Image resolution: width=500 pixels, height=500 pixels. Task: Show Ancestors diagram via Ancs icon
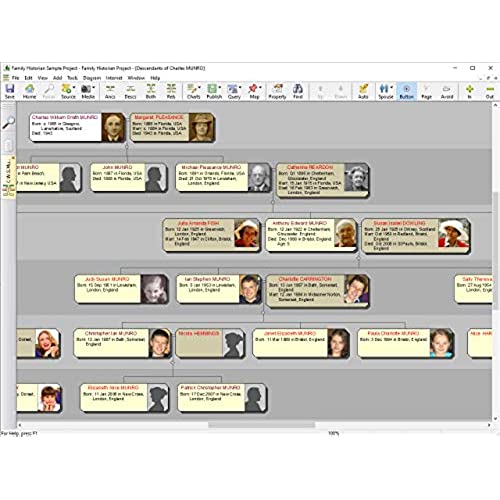click(110, 91)
